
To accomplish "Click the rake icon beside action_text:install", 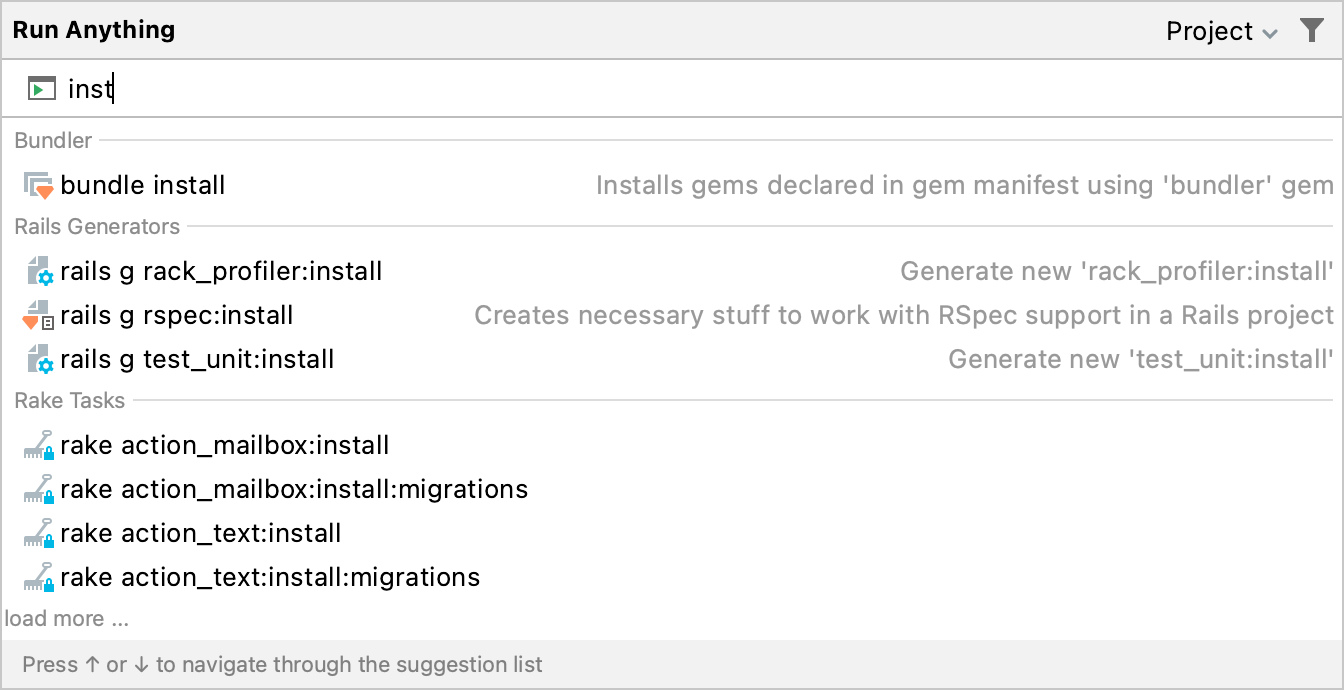I will pyautogui.click(x=40, y=533).
